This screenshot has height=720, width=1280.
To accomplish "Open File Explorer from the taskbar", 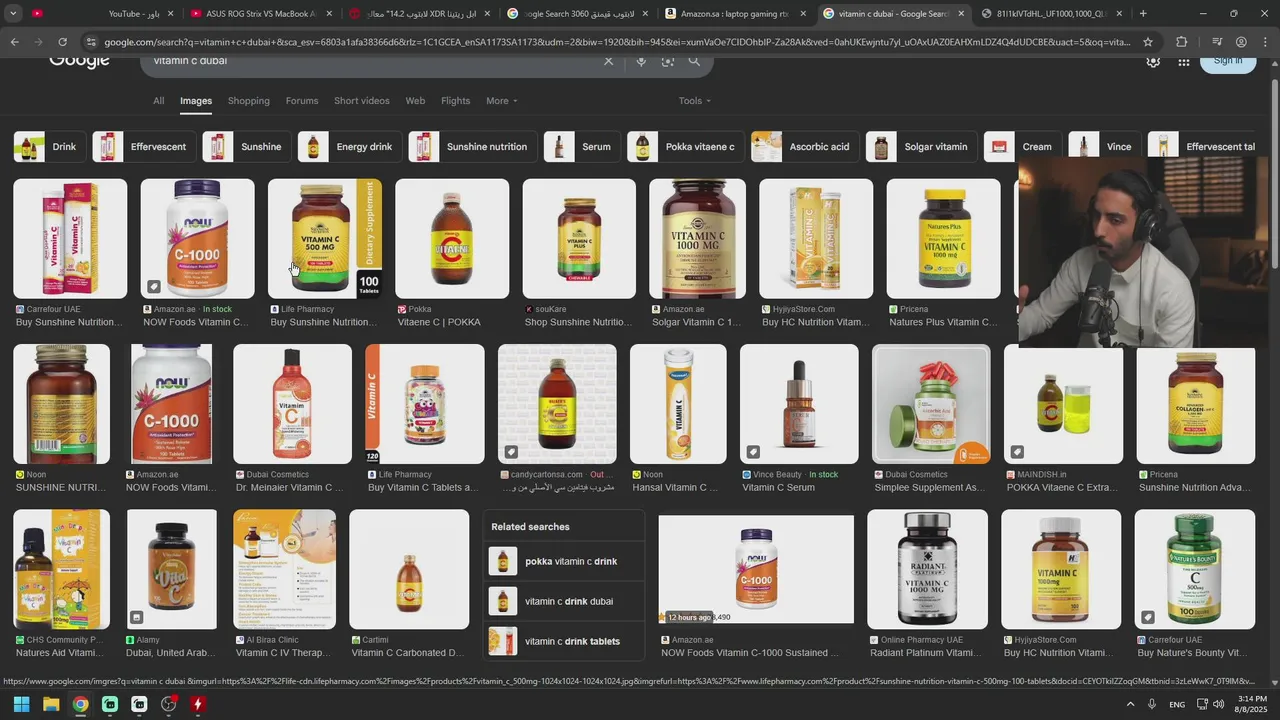I will (51, 704).
